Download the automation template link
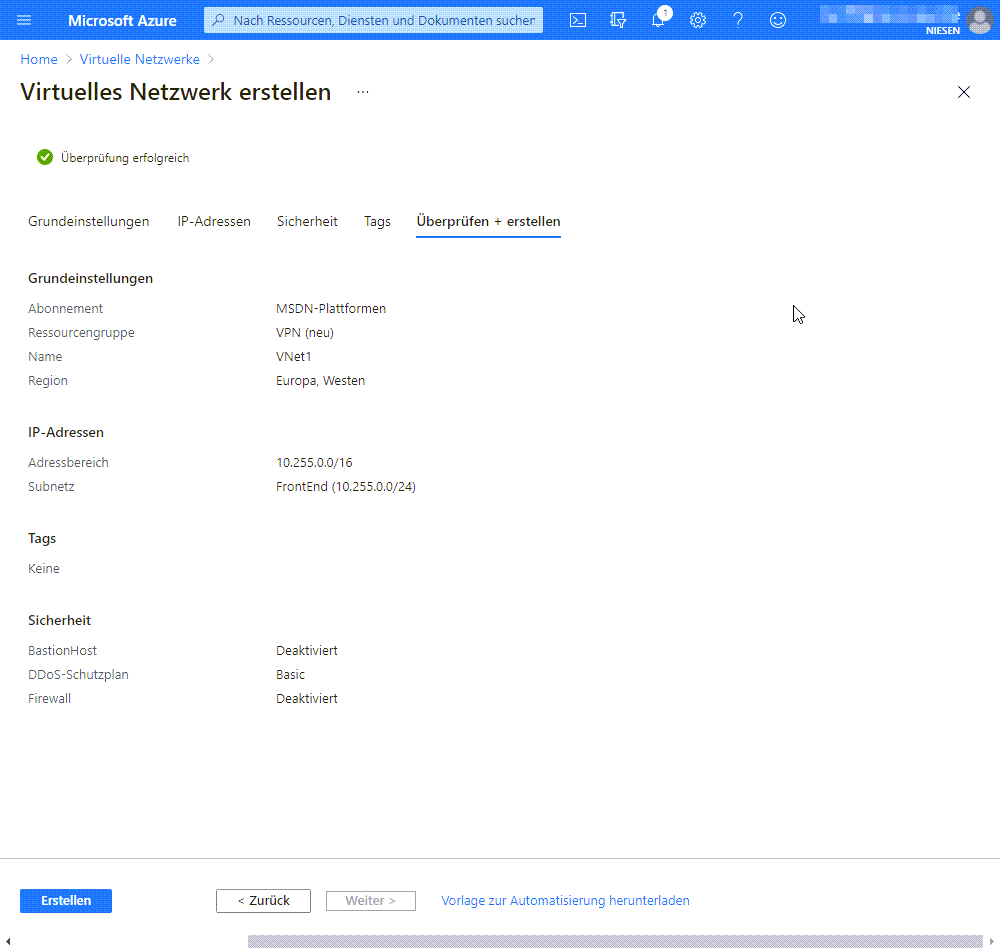The height and width of the screenshot is (950, 1000). pyautogui.click(x=565, y=900)
